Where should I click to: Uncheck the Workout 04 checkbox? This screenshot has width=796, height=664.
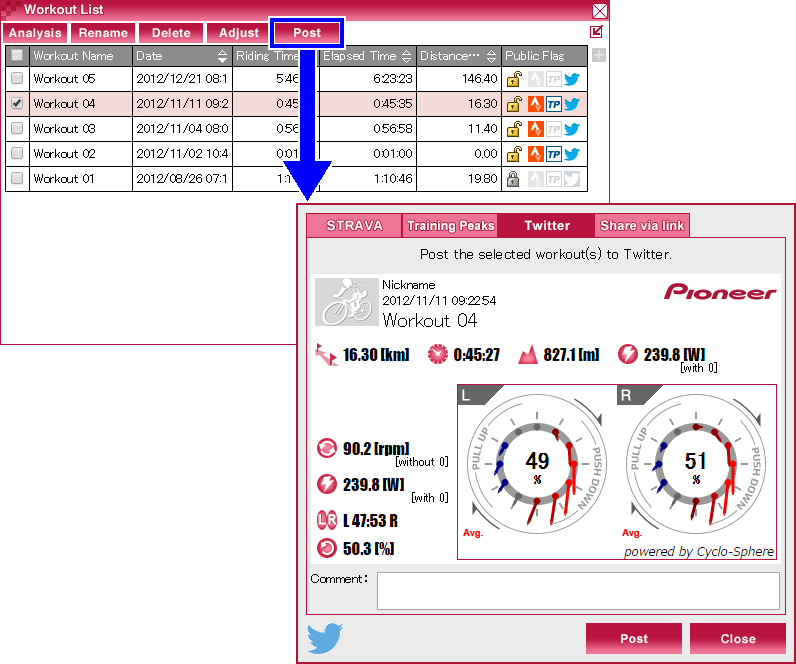(17, 103)
